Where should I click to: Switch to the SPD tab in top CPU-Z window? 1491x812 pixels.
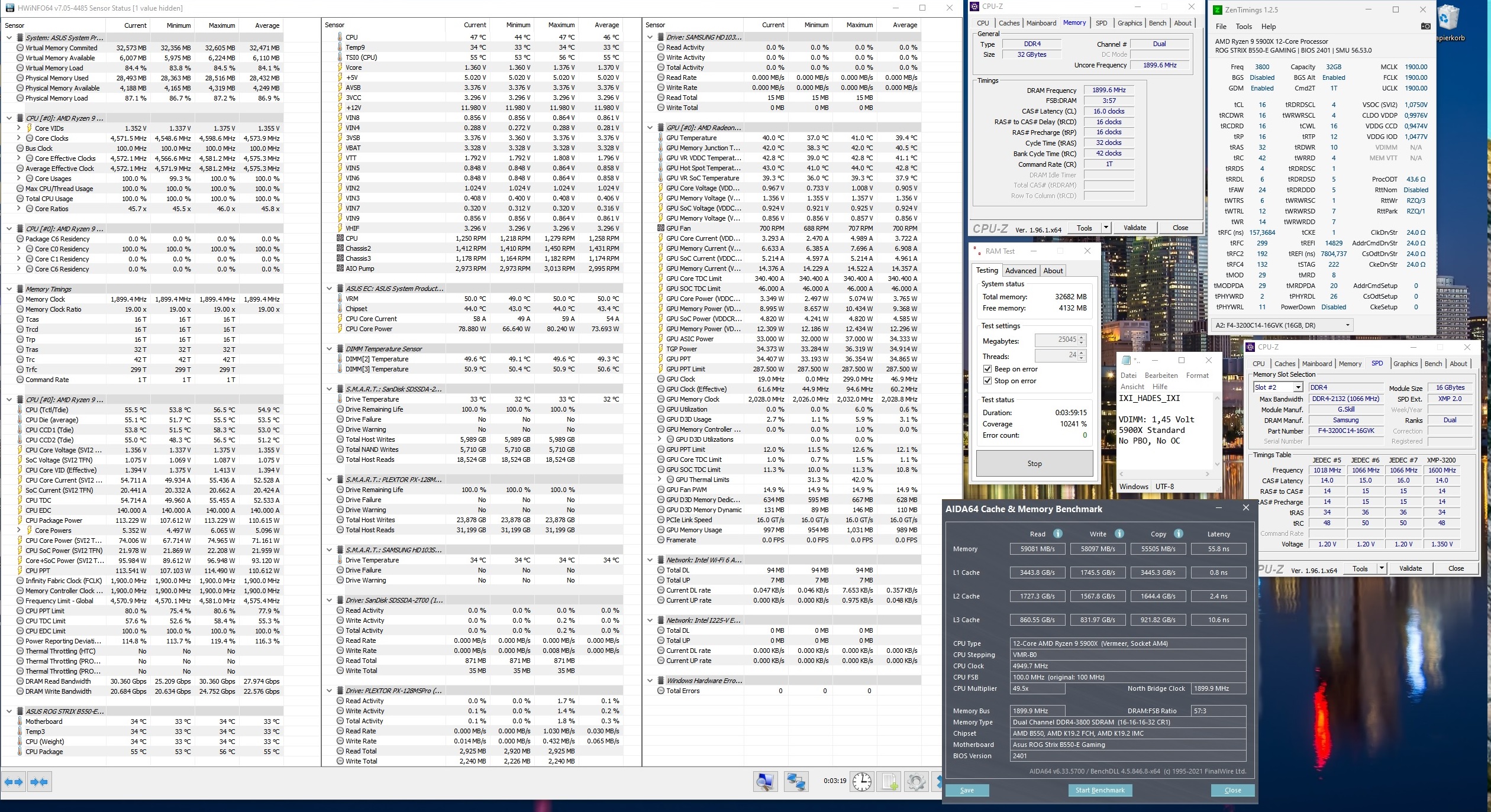tap(1101, 23)
